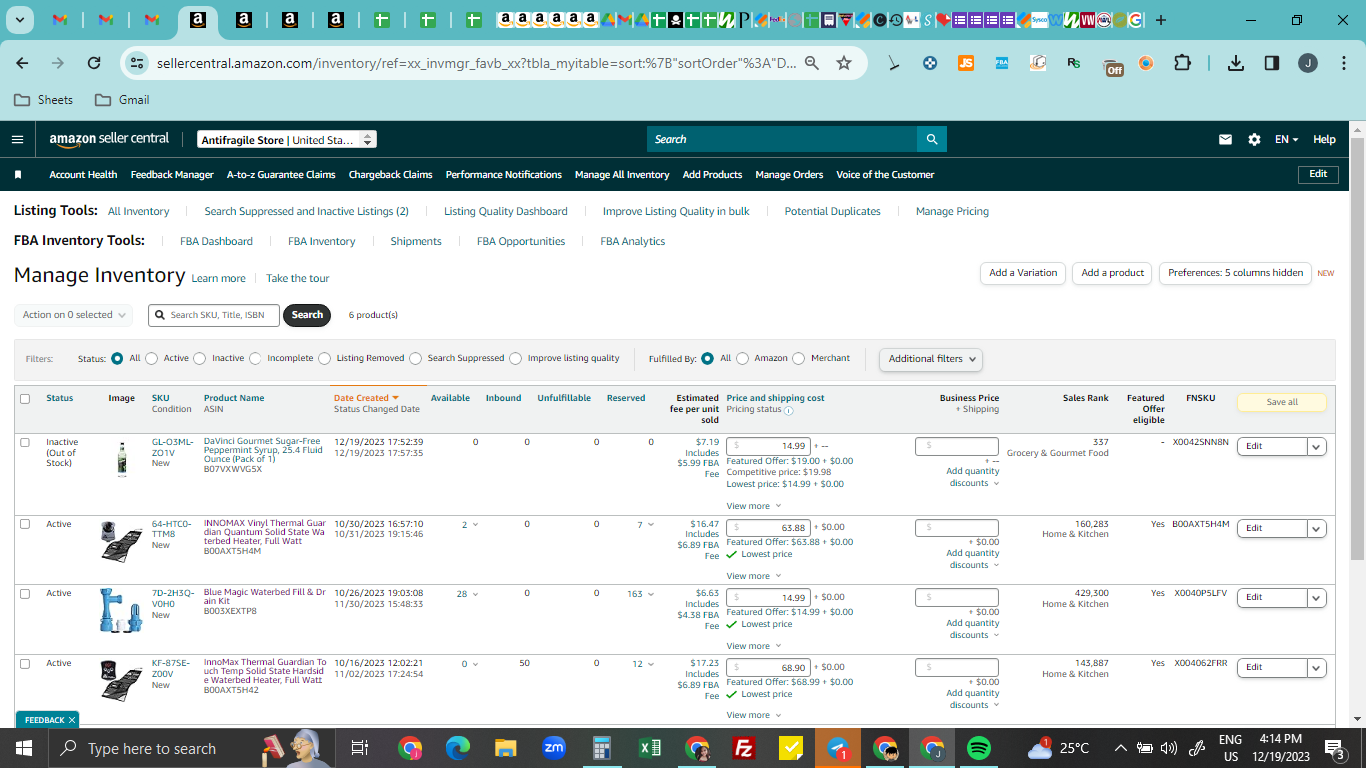Go back with the browser back arrow

(x=22, y=63)
